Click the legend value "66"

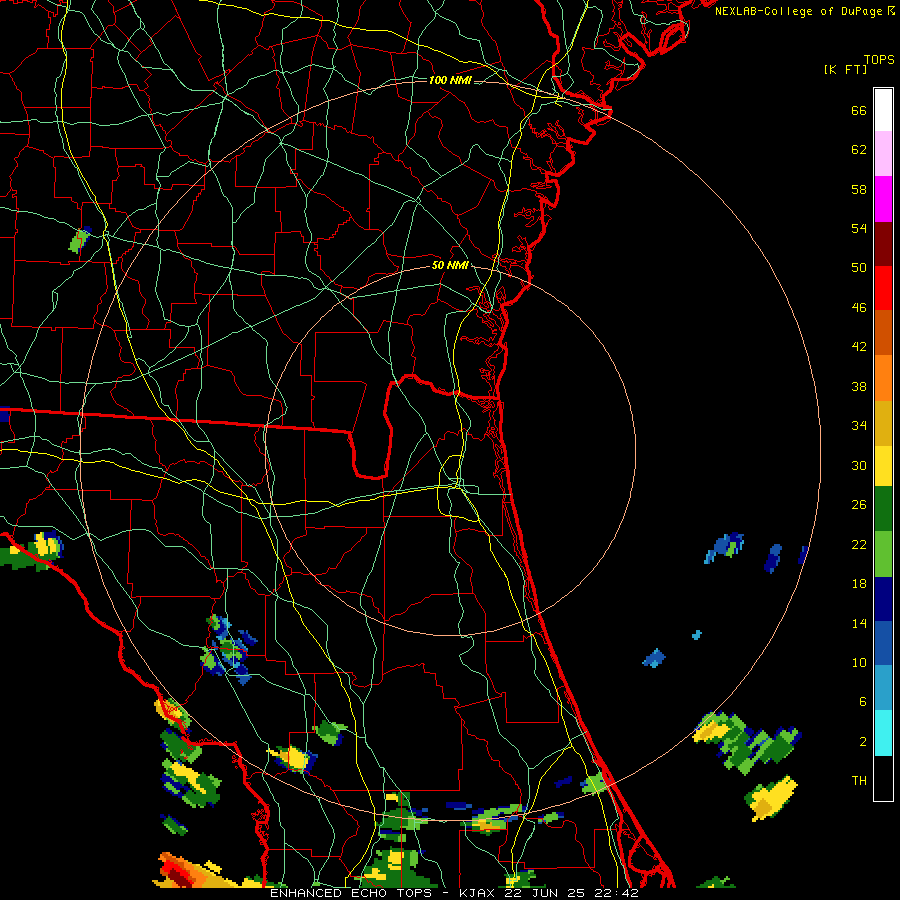click(859, 111)
